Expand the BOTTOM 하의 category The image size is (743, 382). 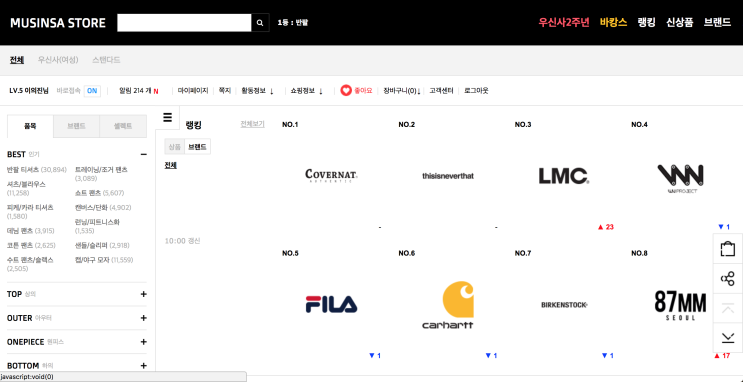tap(144, 365)
